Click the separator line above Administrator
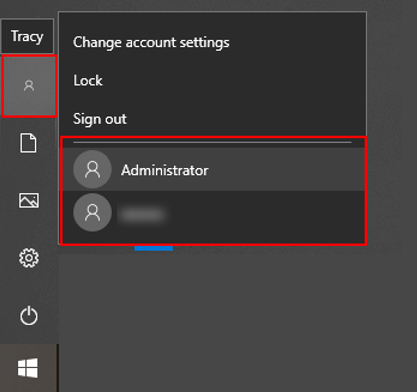Screen dimensions: 417x392 pyautogui.click(x=212, y=142)
